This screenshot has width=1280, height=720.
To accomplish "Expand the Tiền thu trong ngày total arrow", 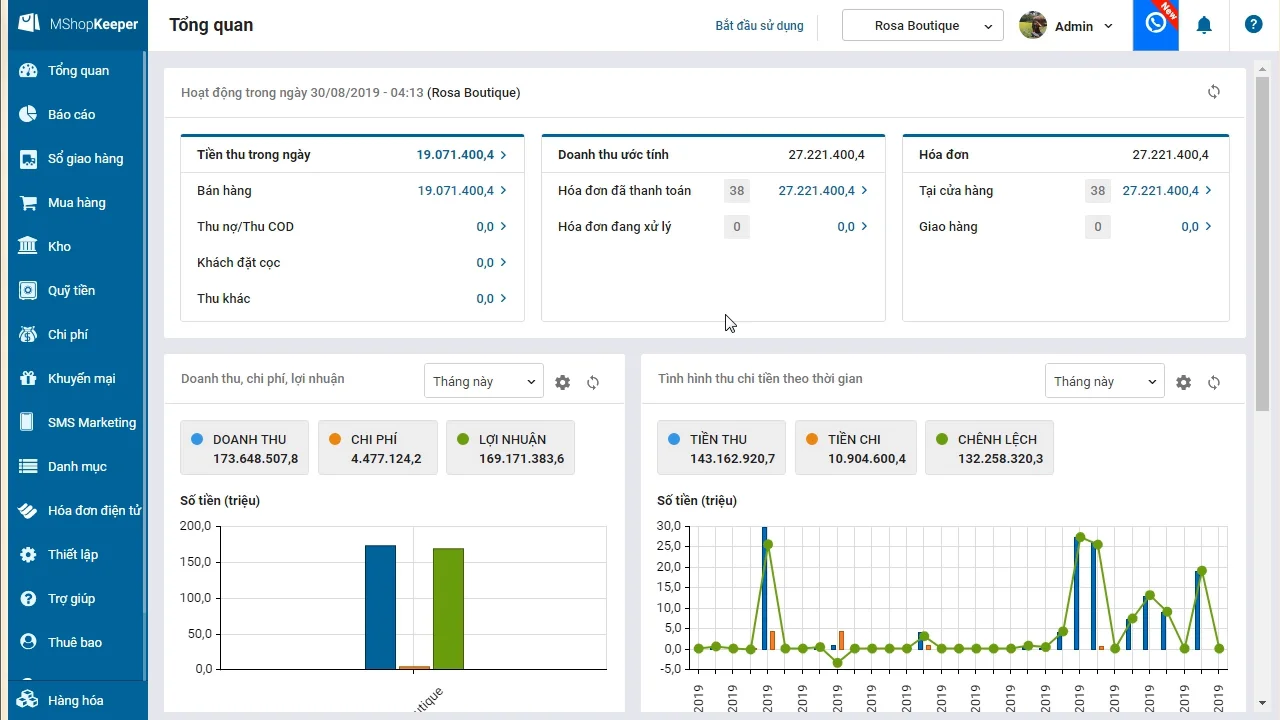I will [x=503, y=155].
